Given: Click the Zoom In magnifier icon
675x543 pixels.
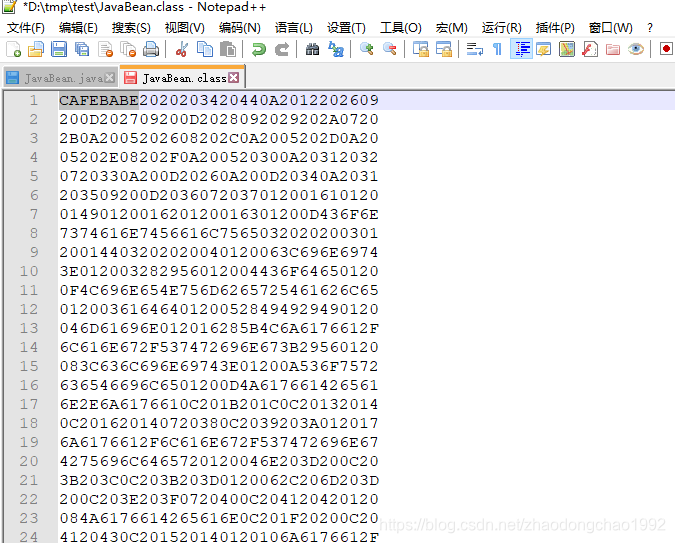Looking at the screenshot, I should click(x=366, y=49).
